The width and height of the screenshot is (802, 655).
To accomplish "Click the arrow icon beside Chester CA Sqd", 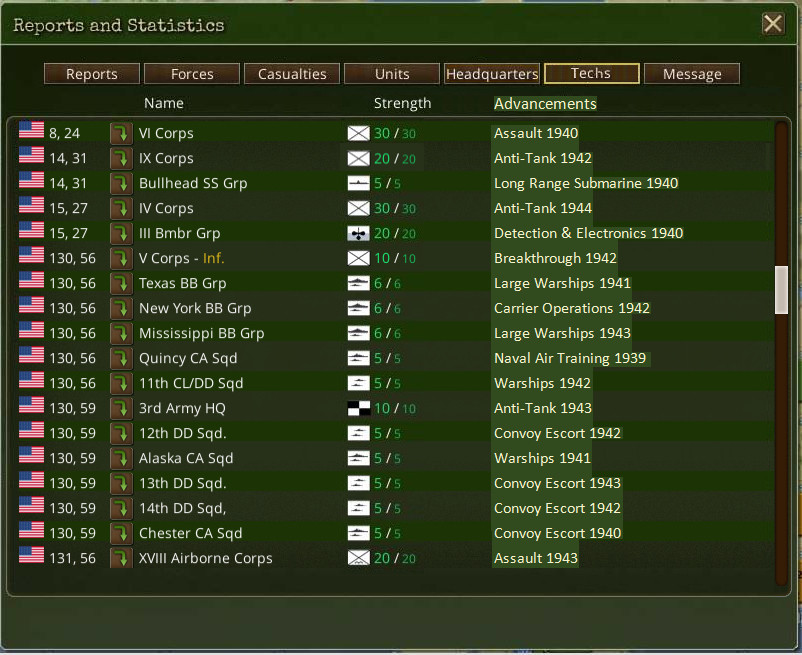I will pyautogui.click(x=121, y=533).
